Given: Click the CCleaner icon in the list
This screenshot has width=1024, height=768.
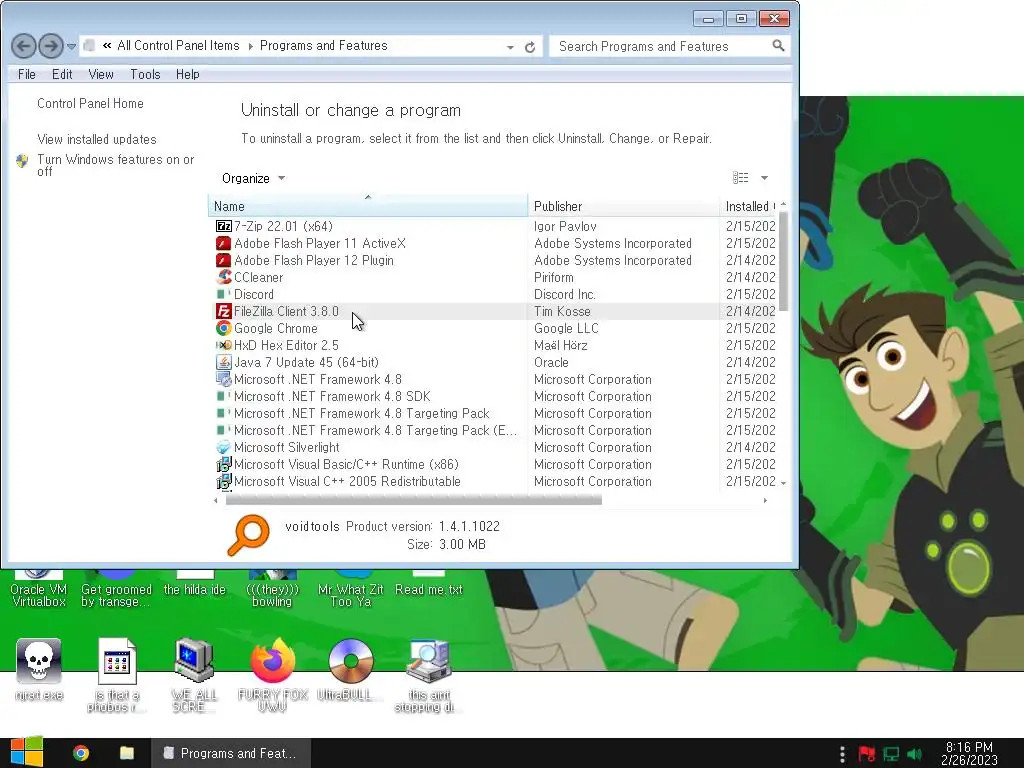Looking at the screenshot, I should pyautogui.click(x=223, y=277).
